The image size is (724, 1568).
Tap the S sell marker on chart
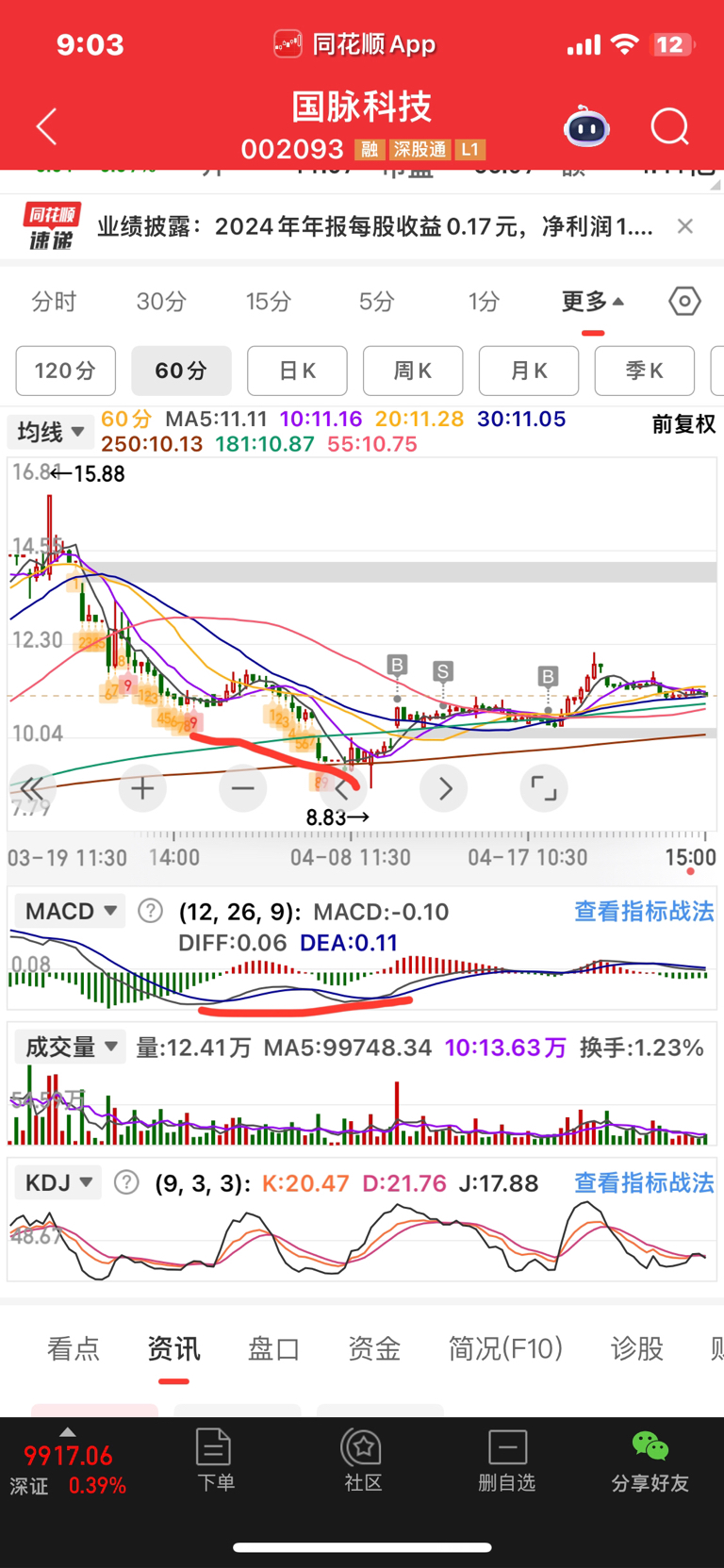point(442,671)
